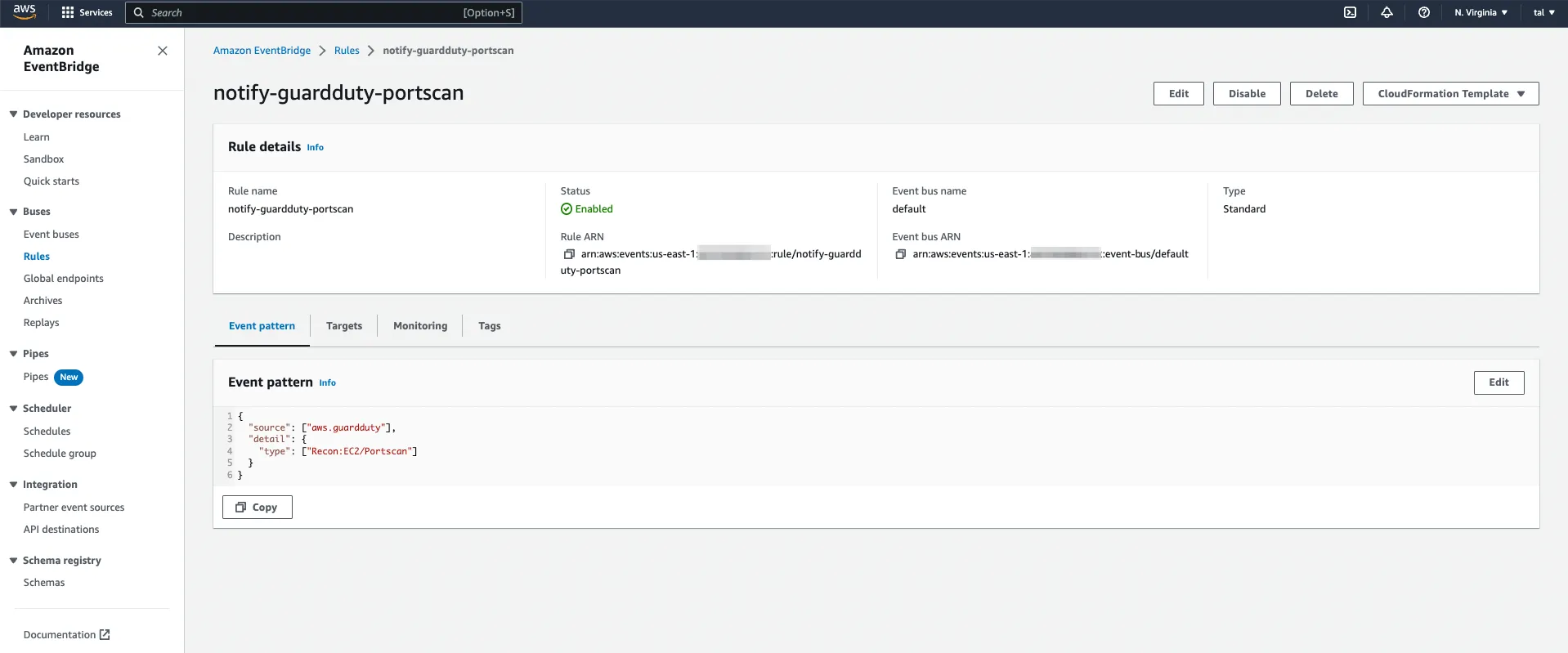Screen dimensions: 1568x653
Task: Open the Services grid menu
Action: click(x=87, y=12)
